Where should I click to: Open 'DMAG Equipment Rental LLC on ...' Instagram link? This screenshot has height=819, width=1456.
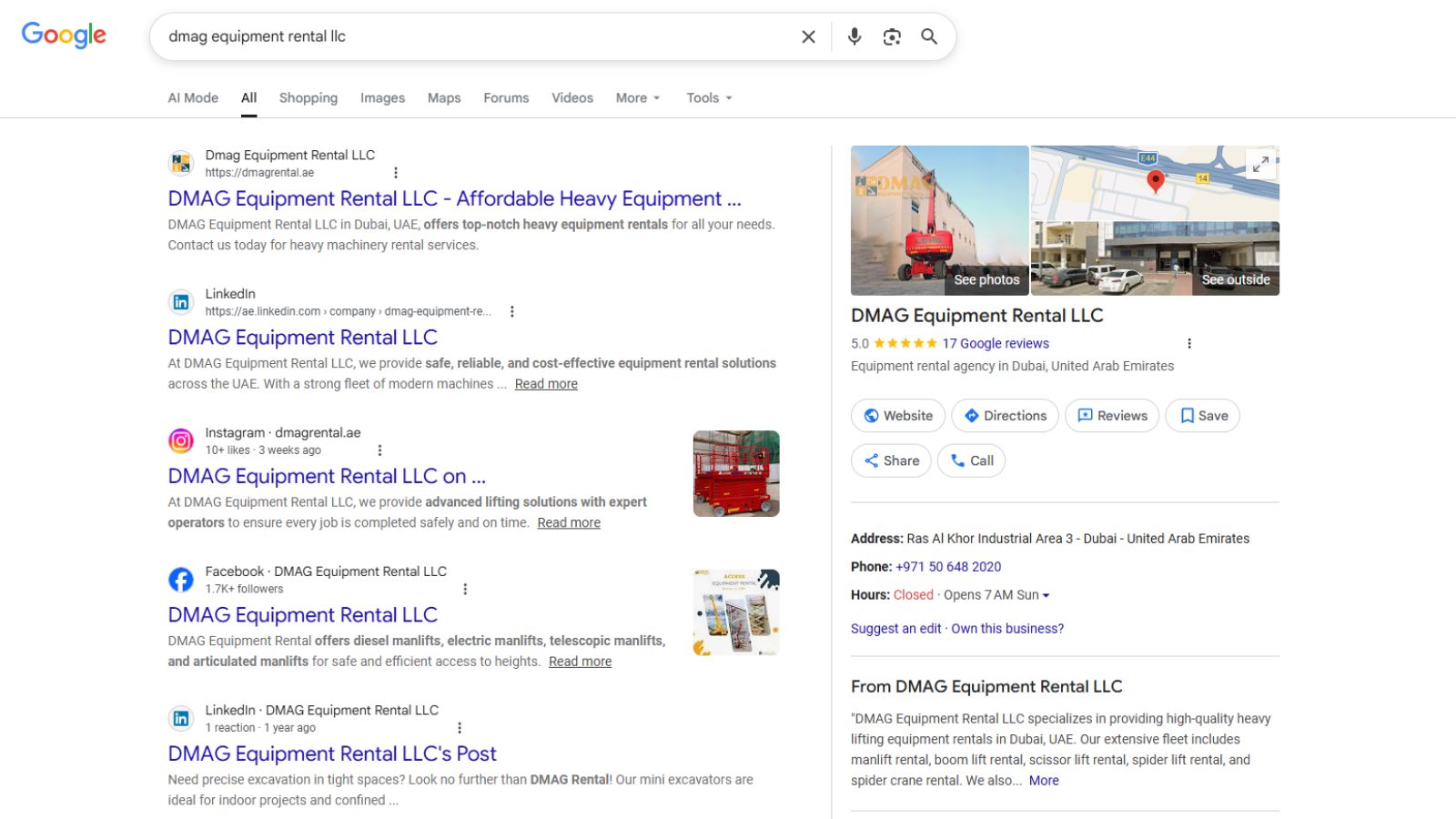tap(327, 476)
